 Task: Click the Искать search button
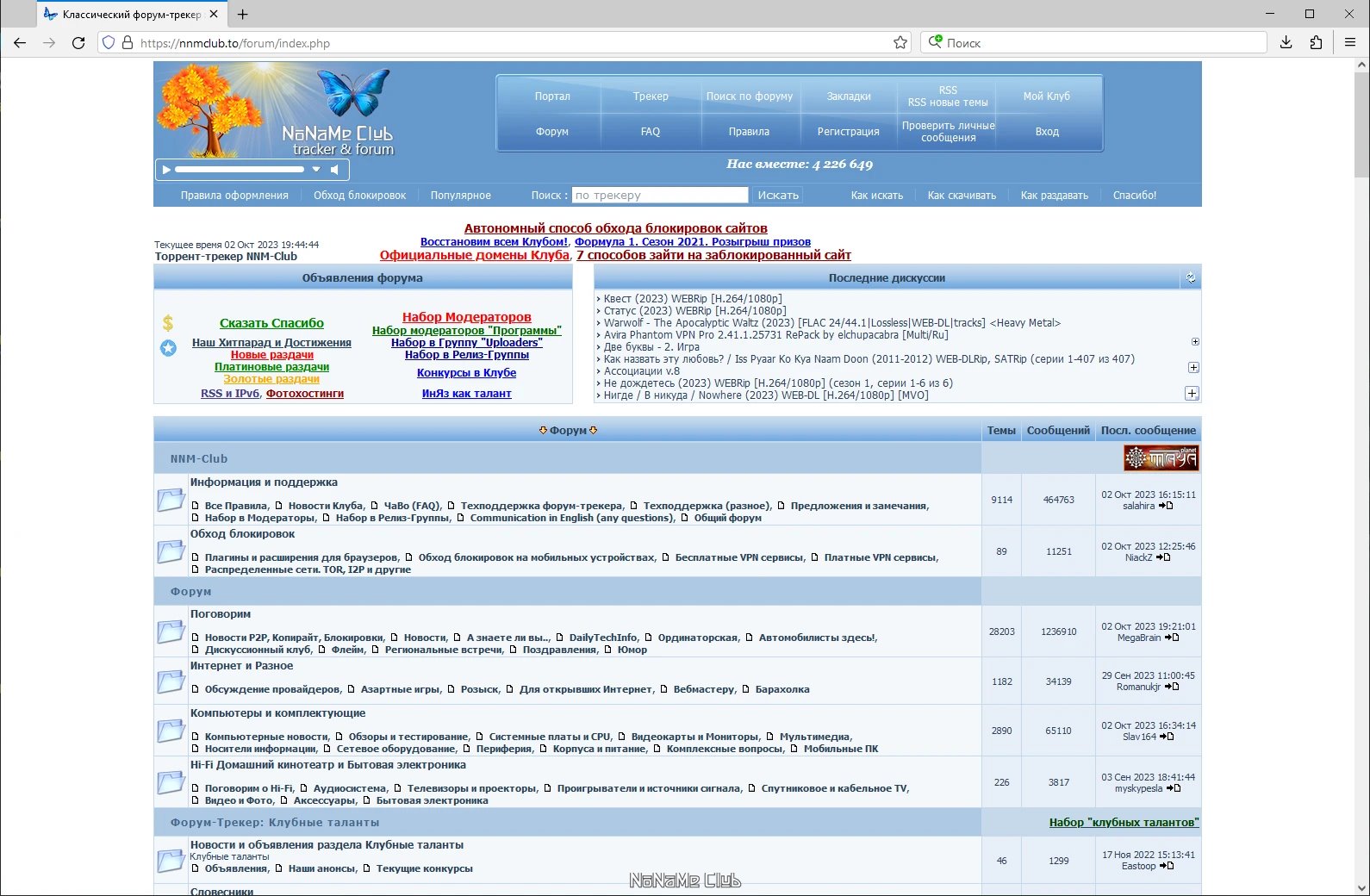pyautogui.click(x=778, y=196)
